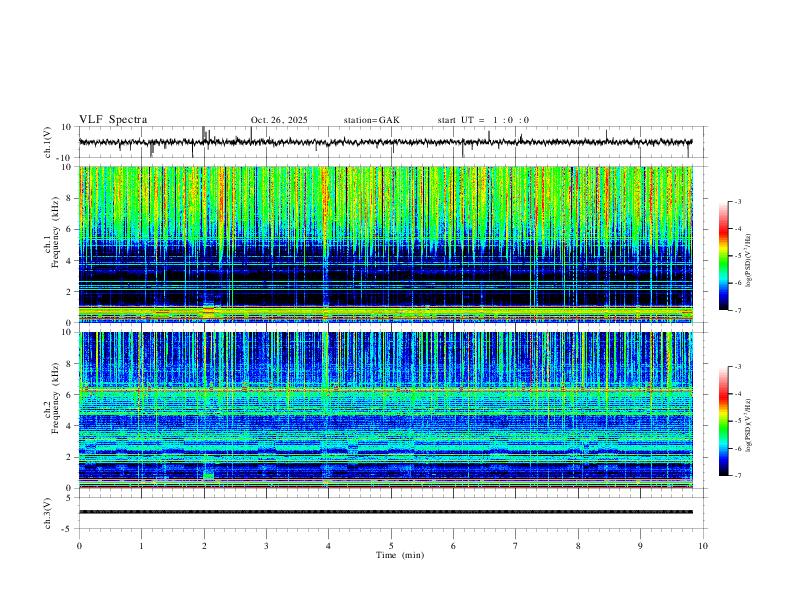Viewport: 792px width, 612px height.
Task: Click the "8" kHz tick on ch.1 spectrogram axis
Action: click(70, 198)
